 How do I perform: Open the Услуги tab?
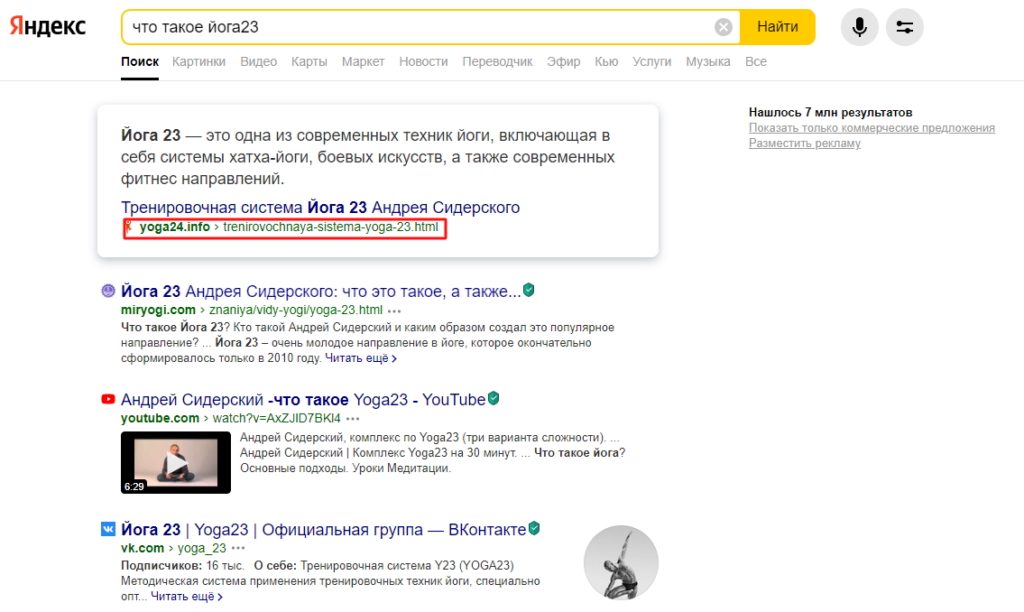point(652,61)
